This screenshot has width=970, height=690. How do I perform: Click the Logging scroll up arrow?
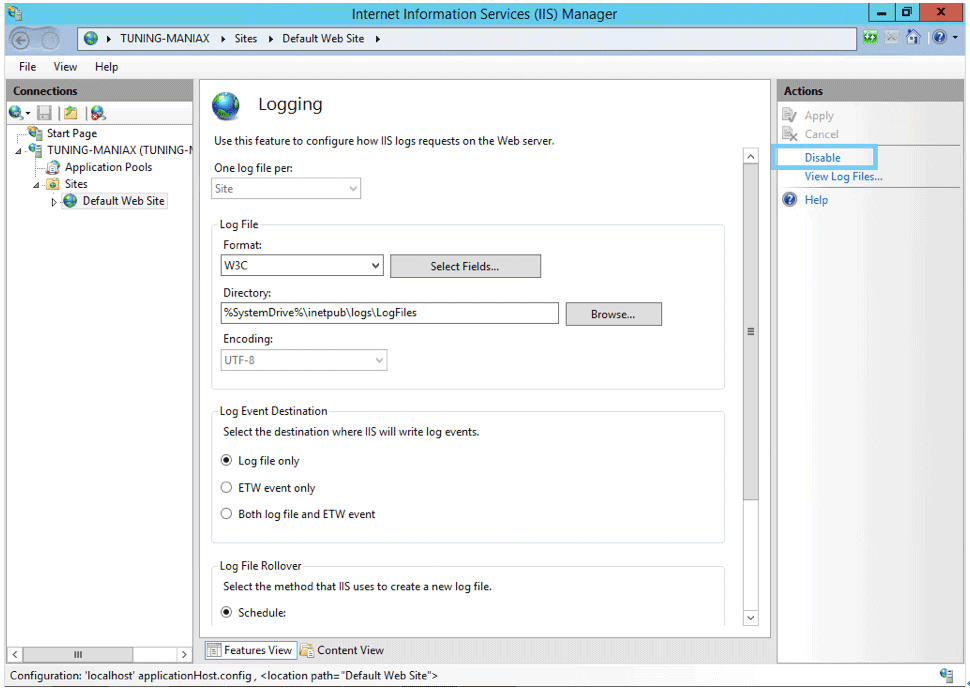coord(750,156)
